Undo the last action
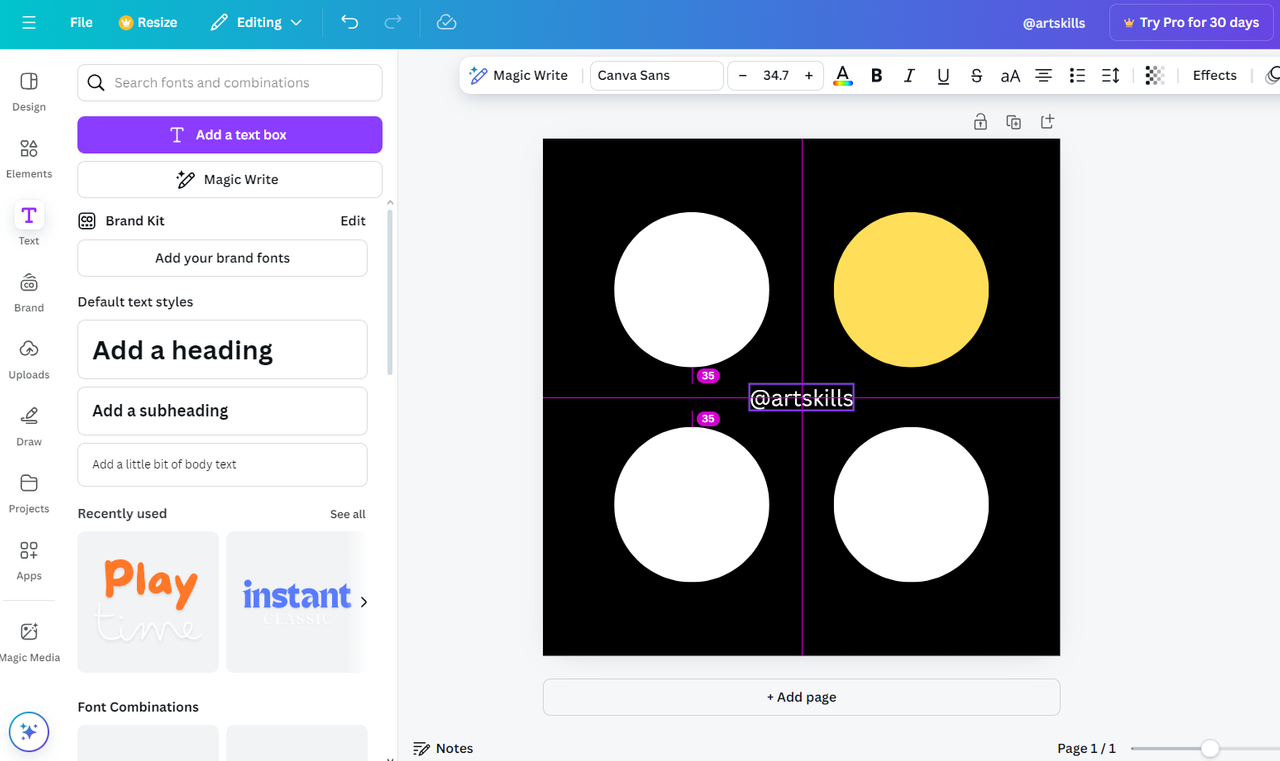This screenshot has width=1280, height=761. point(349,22)
